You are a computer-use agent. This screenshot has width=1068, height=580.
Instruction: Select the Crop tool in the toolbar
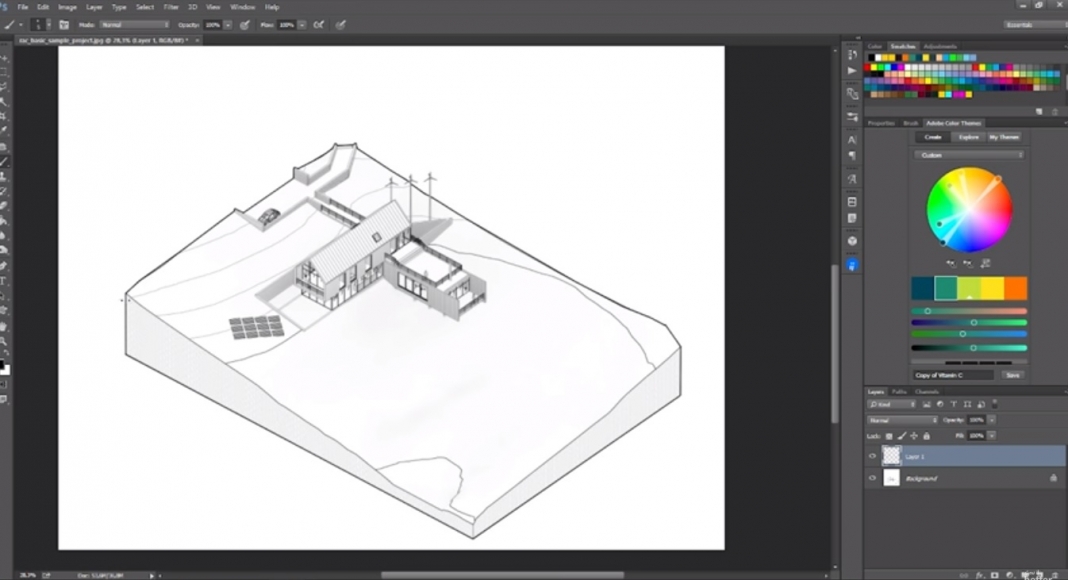click(x=4, y=116)
